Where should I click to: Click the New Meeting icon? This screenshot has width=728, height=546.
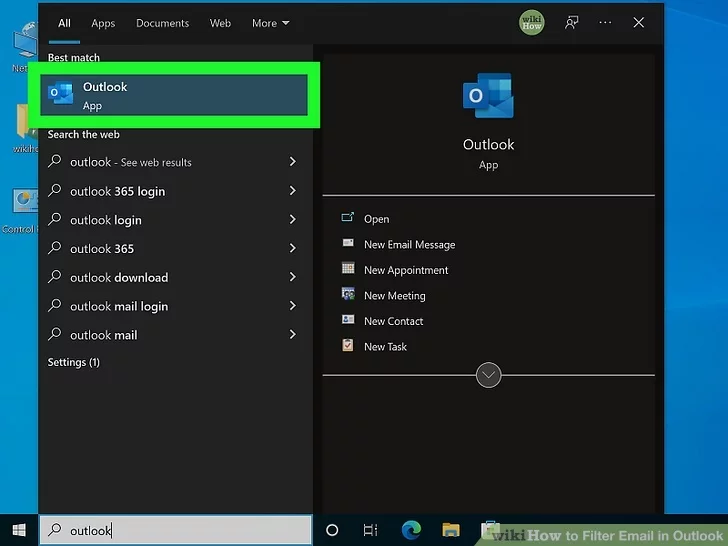pos(348,293)
